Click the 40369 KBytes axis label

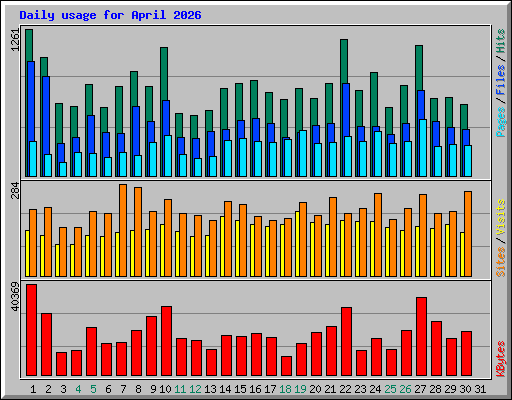coord(16,297)
